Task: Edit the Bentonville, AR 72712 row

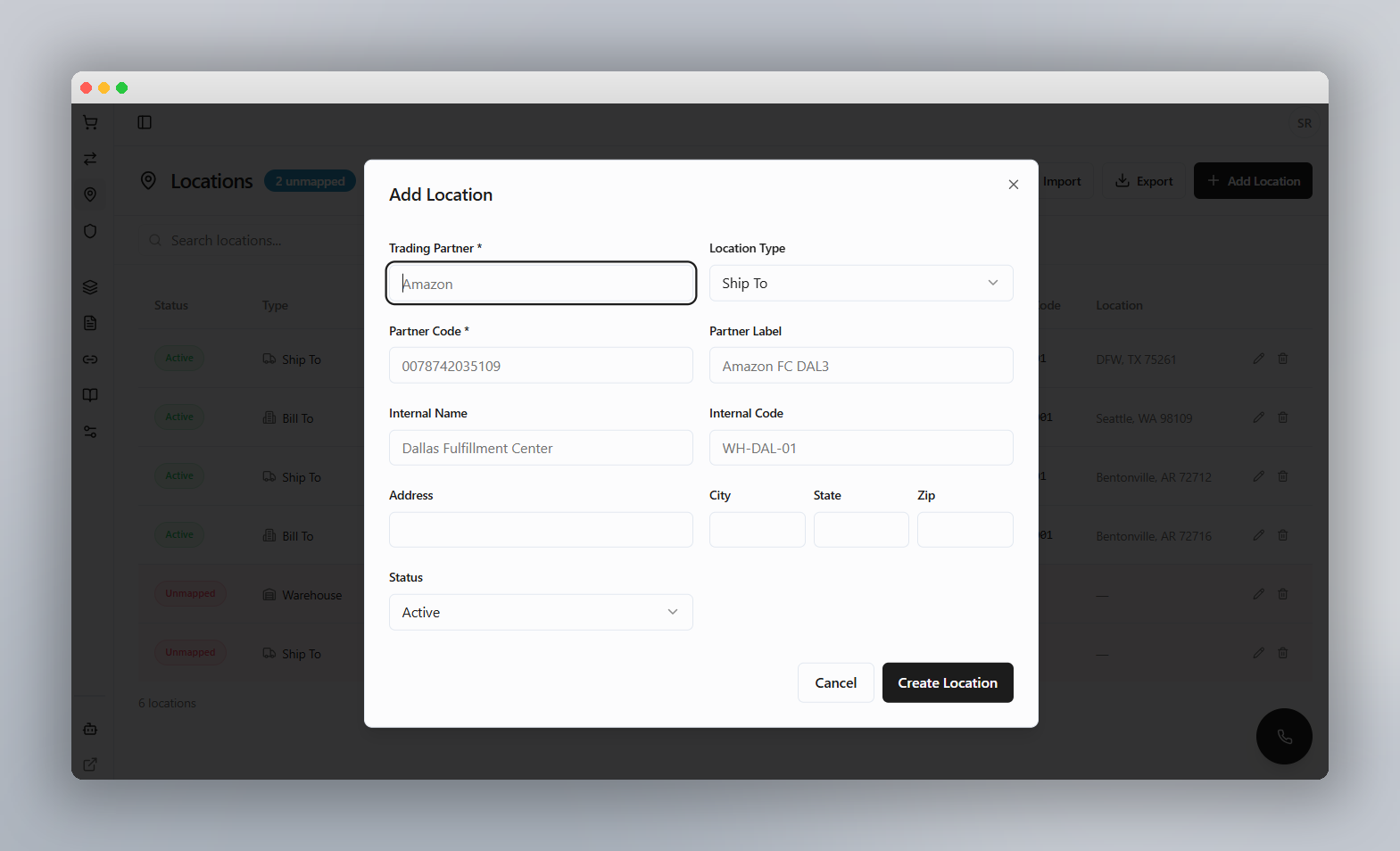Action: pyautogui.click(x=1258, y=476)
